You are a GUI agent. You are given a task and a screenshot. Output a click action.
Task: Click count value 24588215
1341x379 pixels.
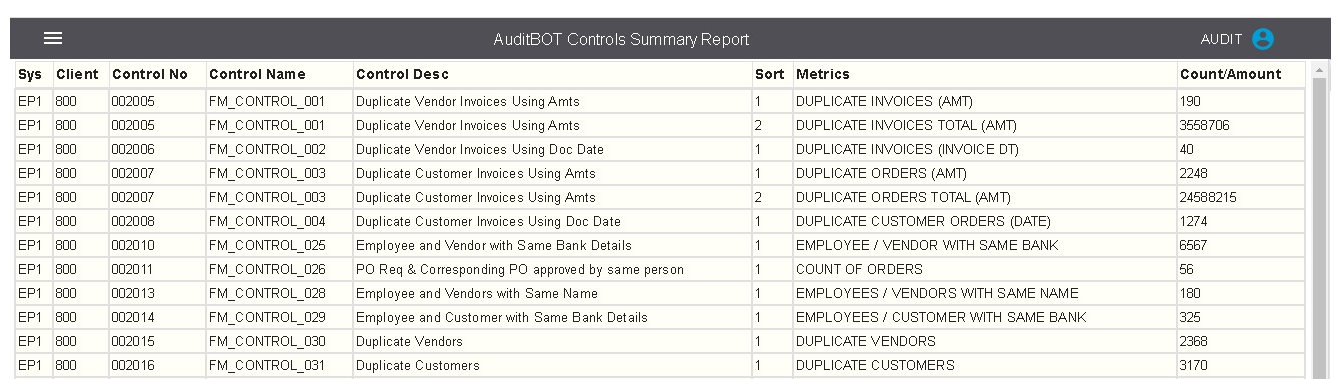tap(1241, 198)
